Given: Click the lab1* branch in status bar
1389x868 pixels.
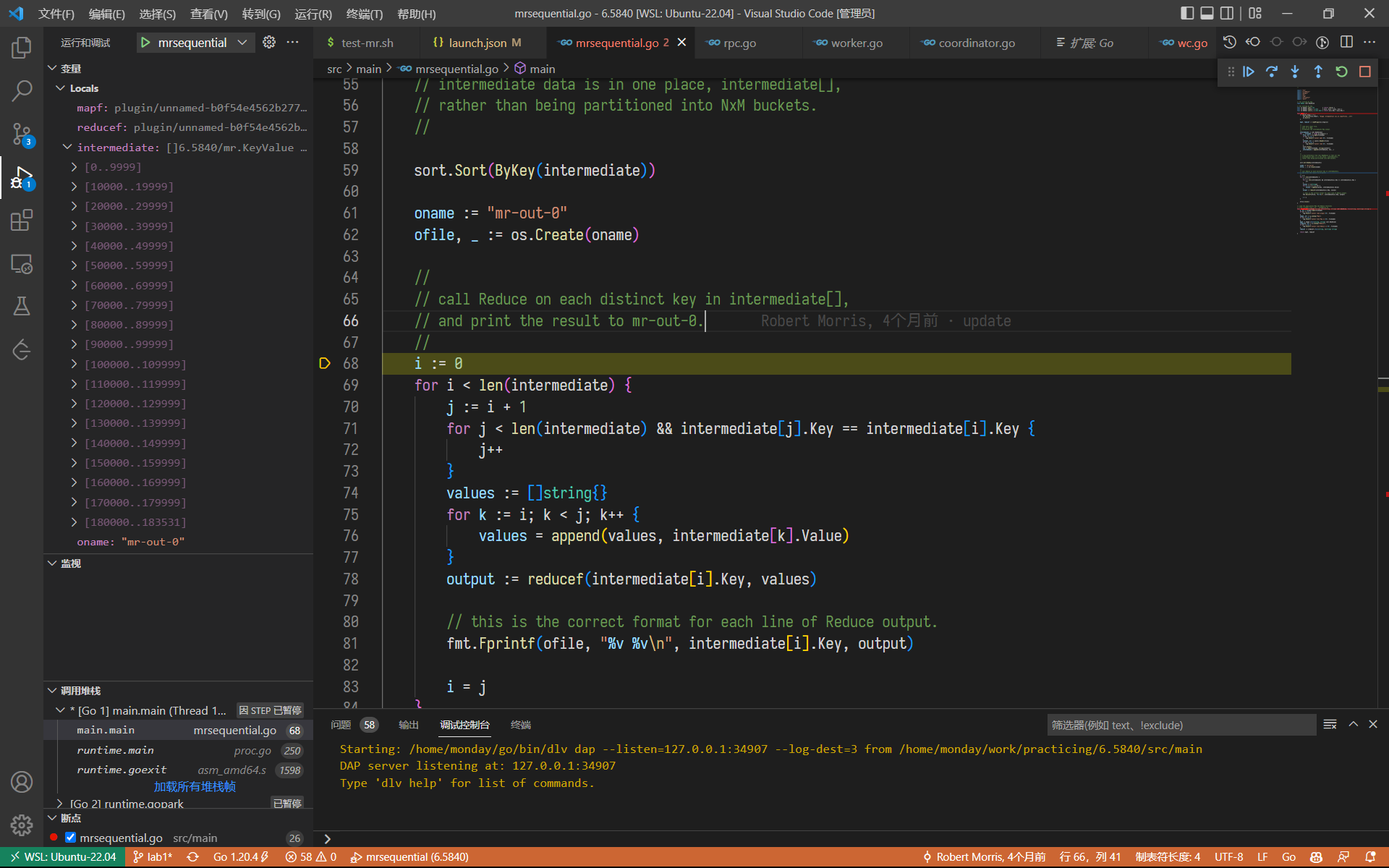Looking at the screenshot, I should pyautogui.click(x=153, y=856).
